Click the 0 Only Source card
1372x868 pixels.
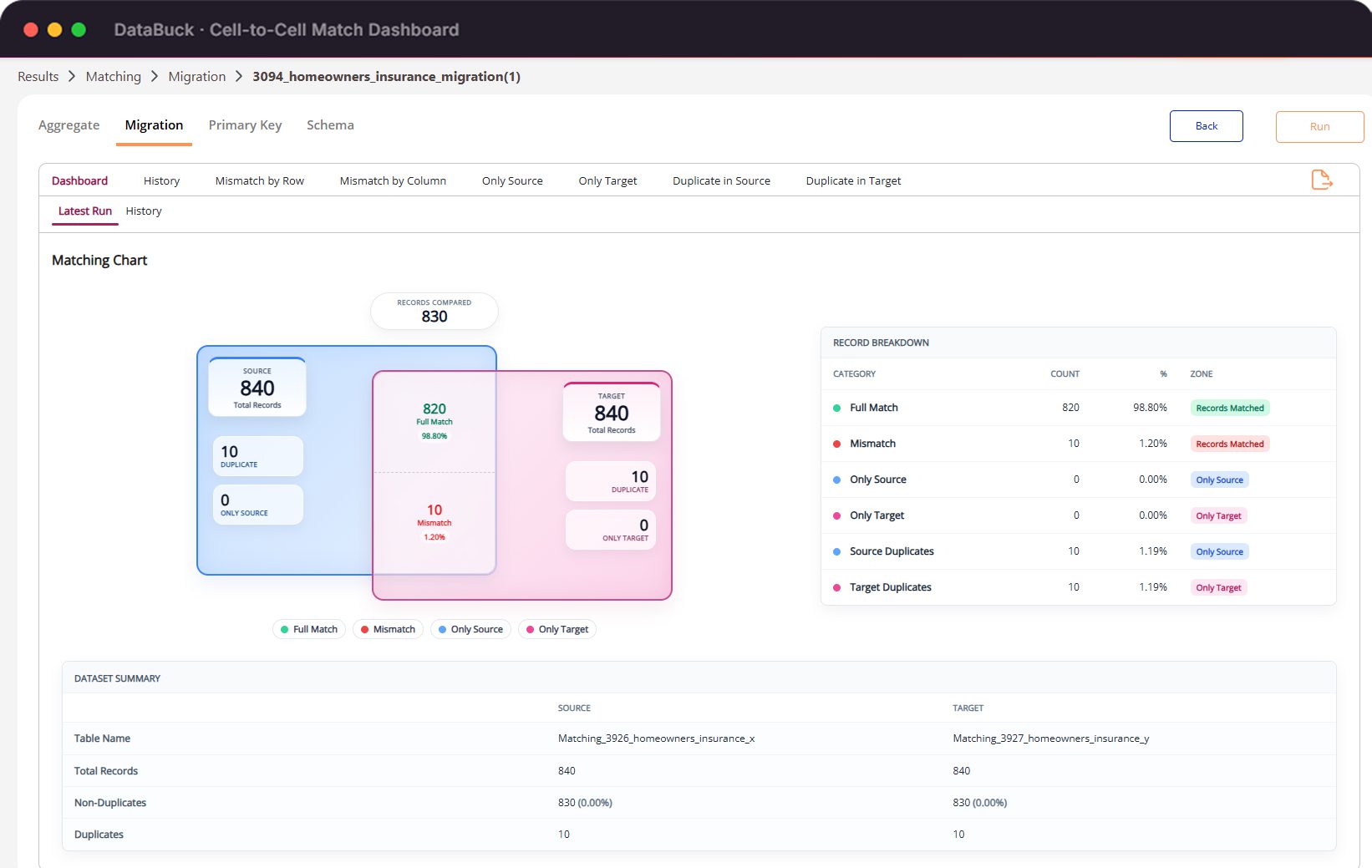pyautogui.click(x=257, y=505)
